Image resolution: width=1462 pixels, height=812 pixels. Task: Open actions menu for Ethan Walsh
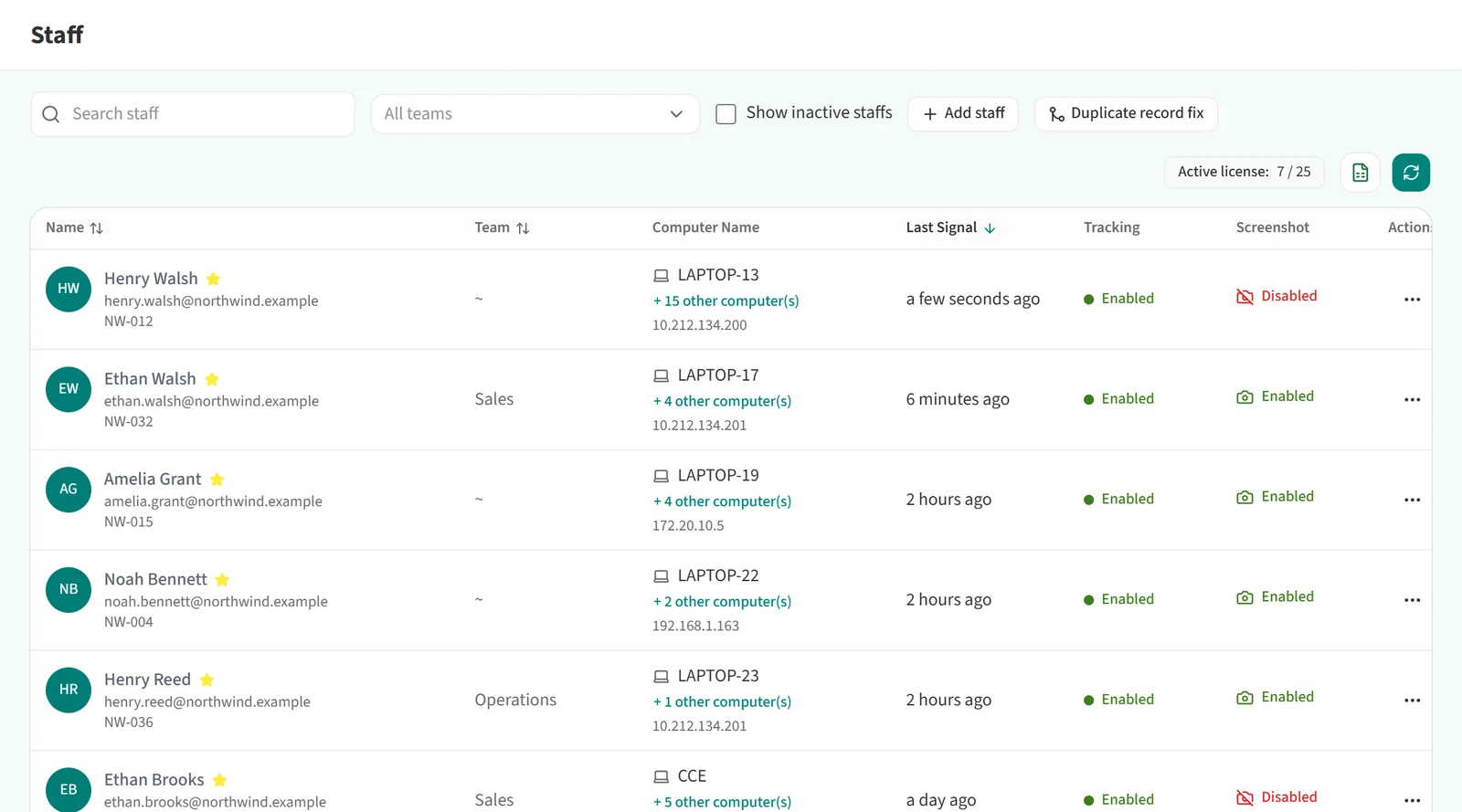[x=1412, y=400]
